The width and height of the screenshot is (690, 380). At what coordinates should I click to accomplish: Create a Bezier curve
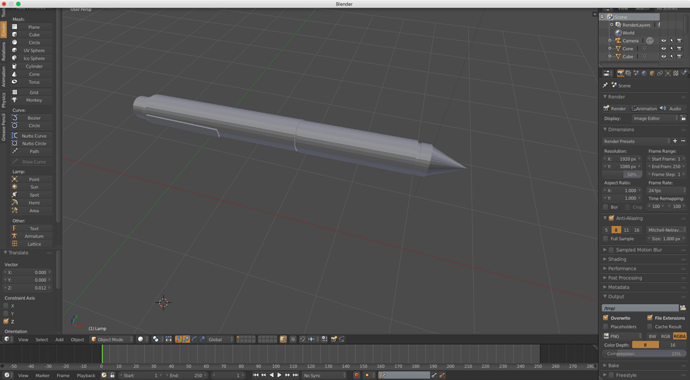pos(31,118)
